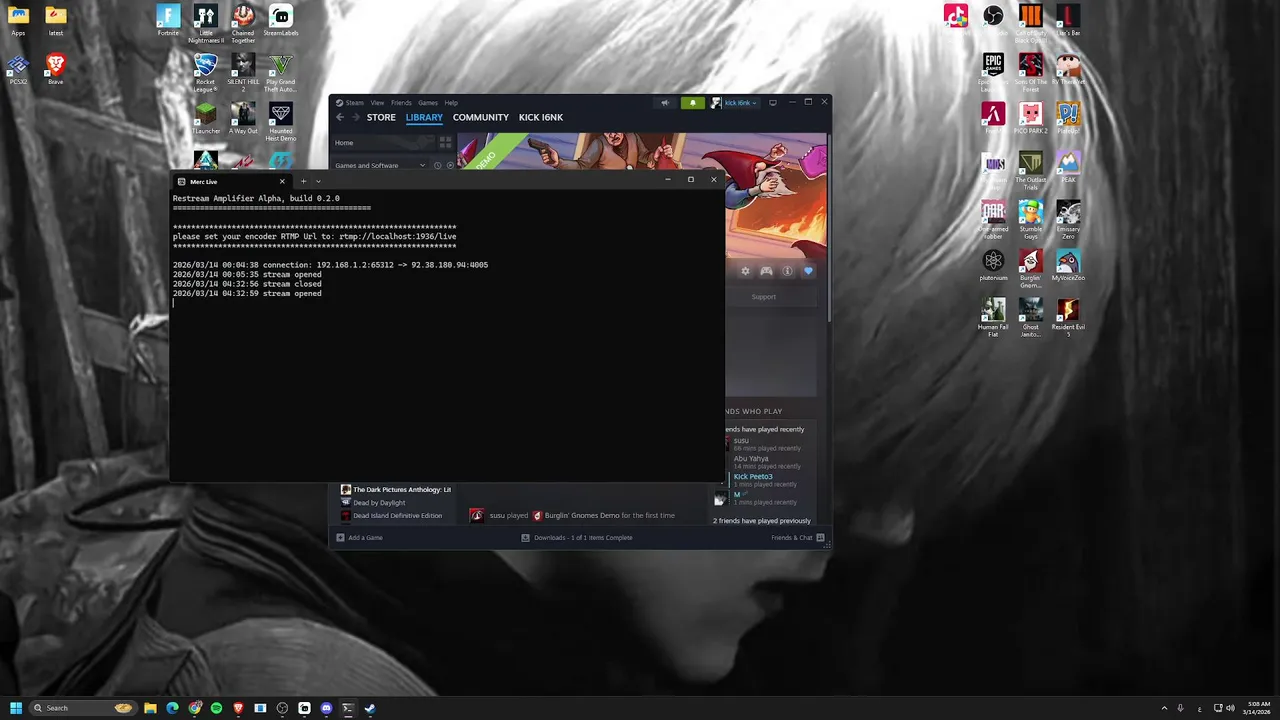The image size is (1280, 720).
Task: Launch Resident Evil 5 desktop icon
Action: pos(1068,317)
